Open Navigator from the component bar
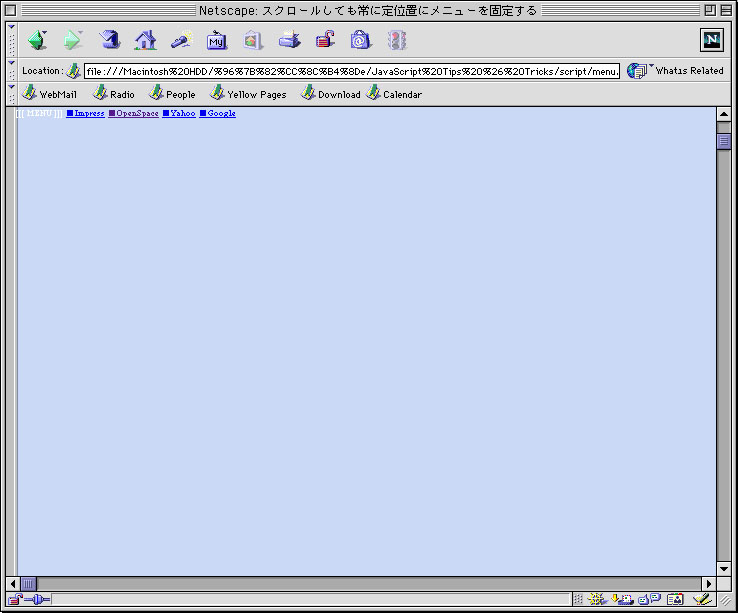The width and height of the screenshot is (738, 613). pyautogui.click(x=597, y=599)
